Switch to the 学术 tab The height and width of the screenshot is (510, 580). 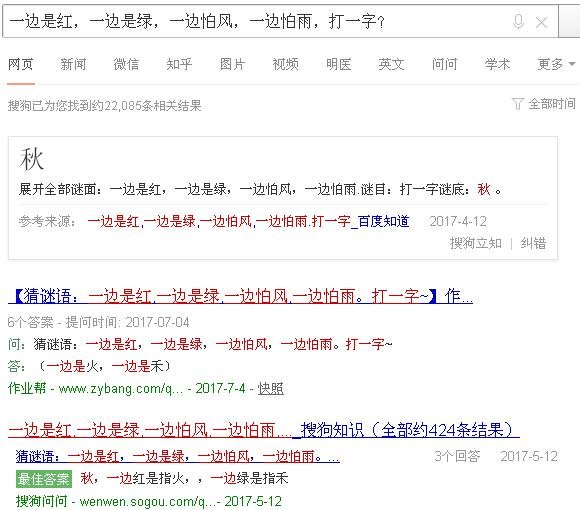[x=497, y=64]
